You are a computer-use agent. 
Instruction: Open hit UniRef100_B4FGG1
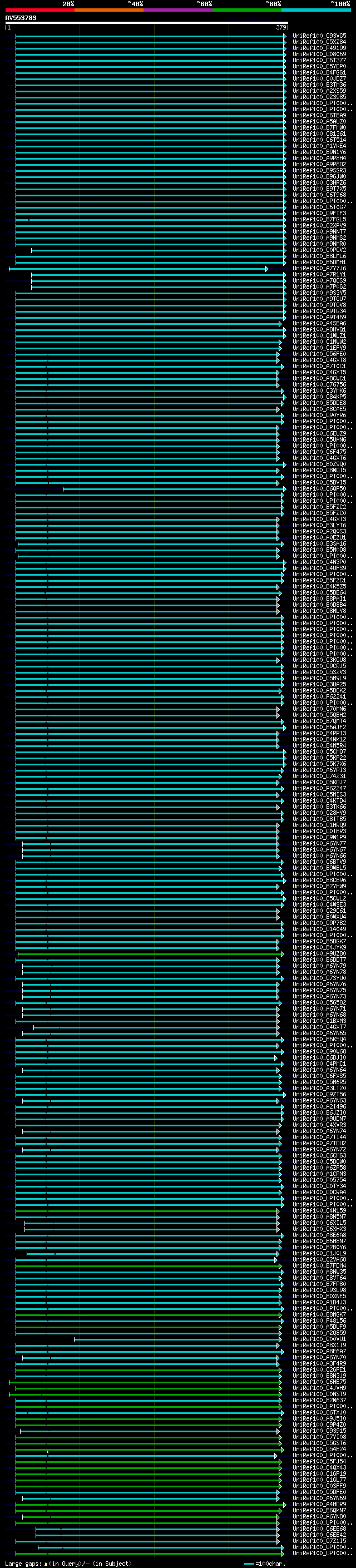[319, 72]
